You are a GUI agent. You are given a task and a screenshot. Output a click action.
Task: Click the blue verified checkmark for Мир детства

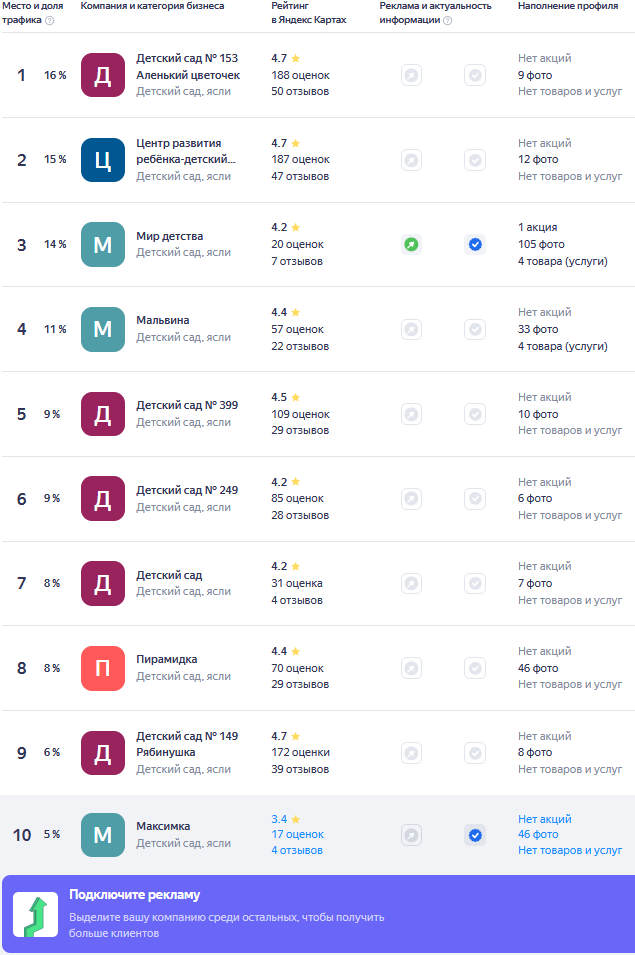pyautogui.click(x=475, y=244)
